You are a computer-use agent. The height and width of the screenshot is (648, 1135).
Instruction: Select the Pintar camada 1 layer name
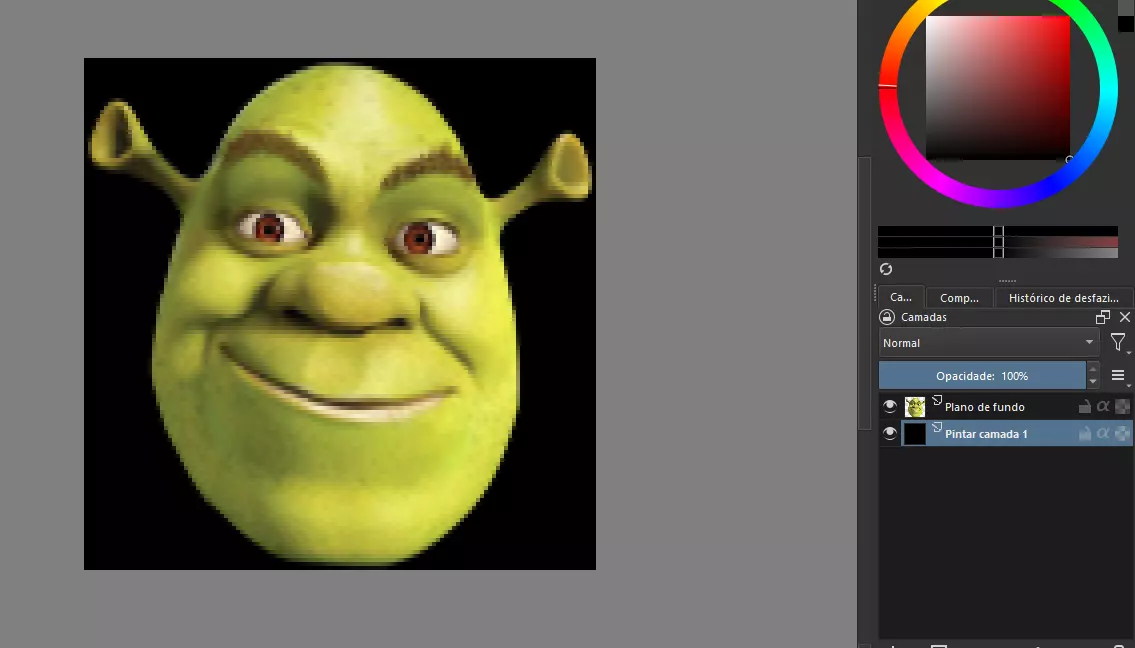click(x=986, y=434)
